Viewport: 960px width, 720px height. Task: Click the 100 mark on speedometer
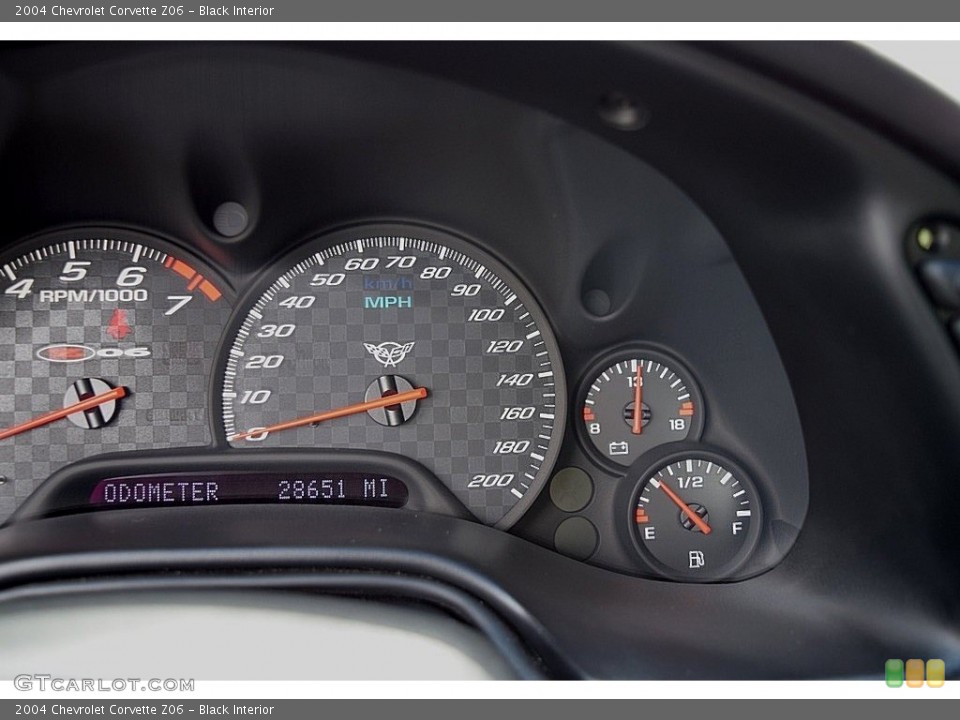[x=486, y=315]
